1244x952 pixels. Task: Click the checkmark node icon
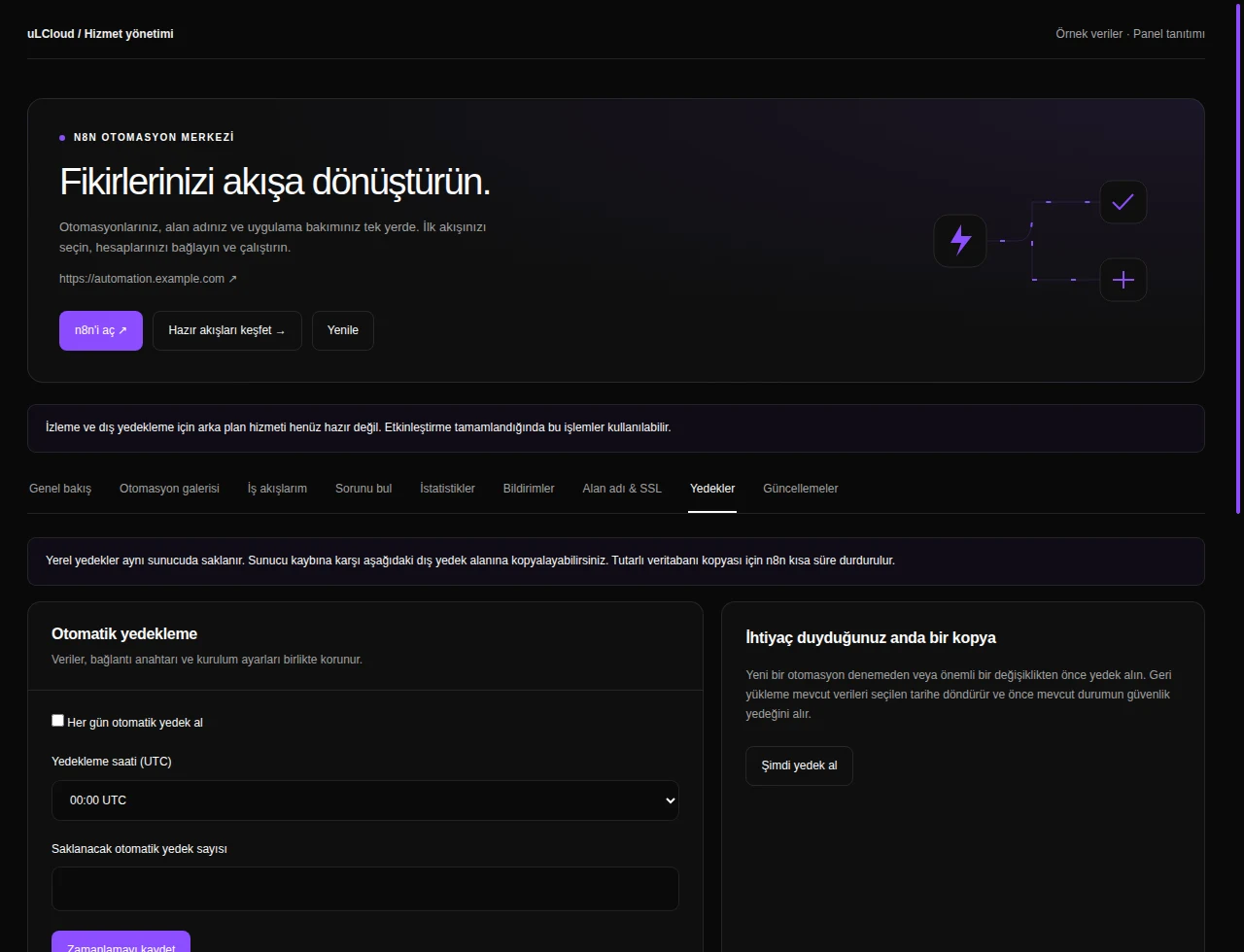tap(1123, 202)
